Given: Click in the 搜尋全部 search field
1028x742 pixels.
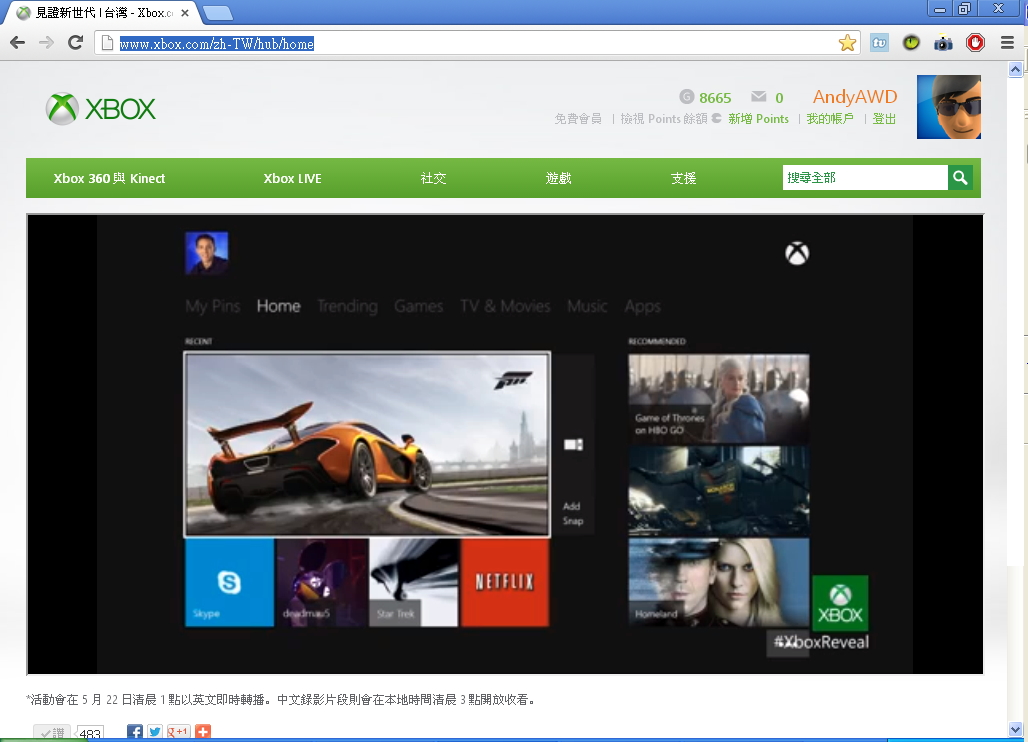Looking at the screenshot, I should 865,178.
